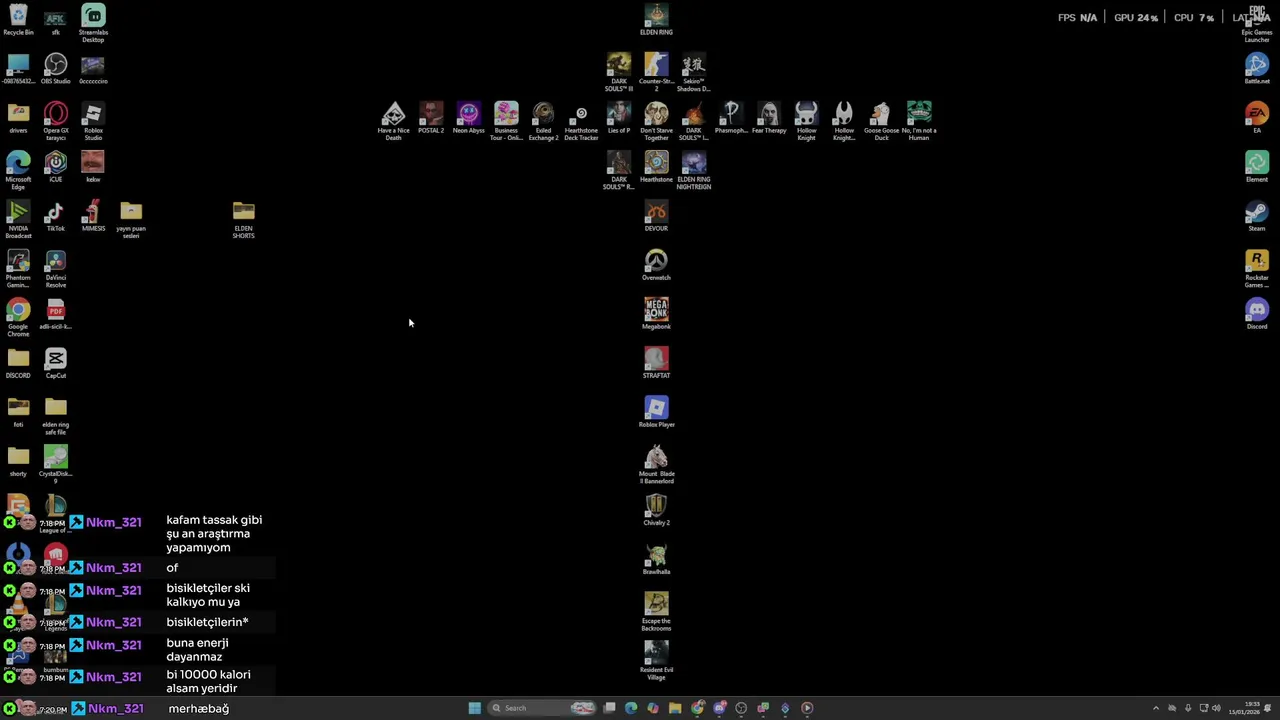Launch the Discord desktop shortcut

(x=1257, y=313)
